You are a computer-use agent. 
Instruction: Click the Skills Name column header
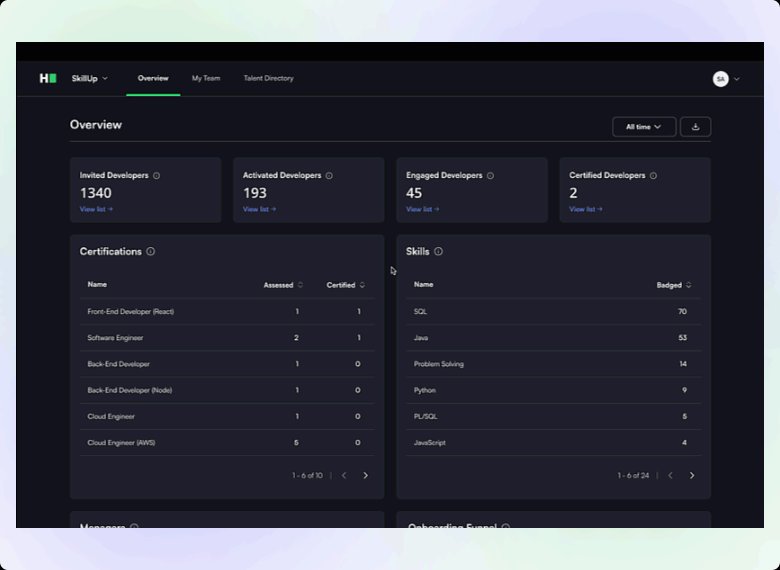(423, 285)
